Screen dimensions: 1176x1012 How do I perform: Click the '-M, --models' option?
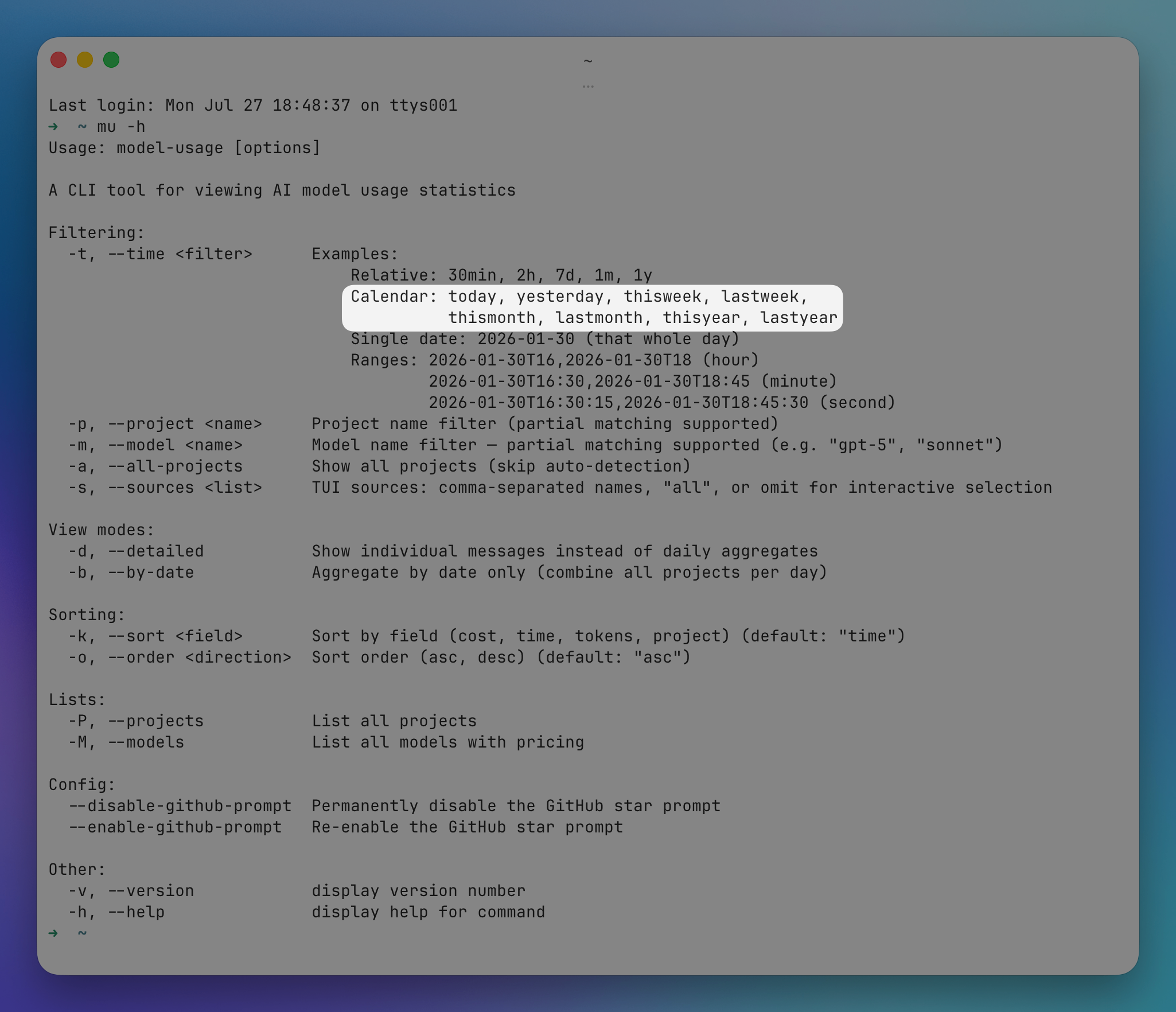click(126, 742)
